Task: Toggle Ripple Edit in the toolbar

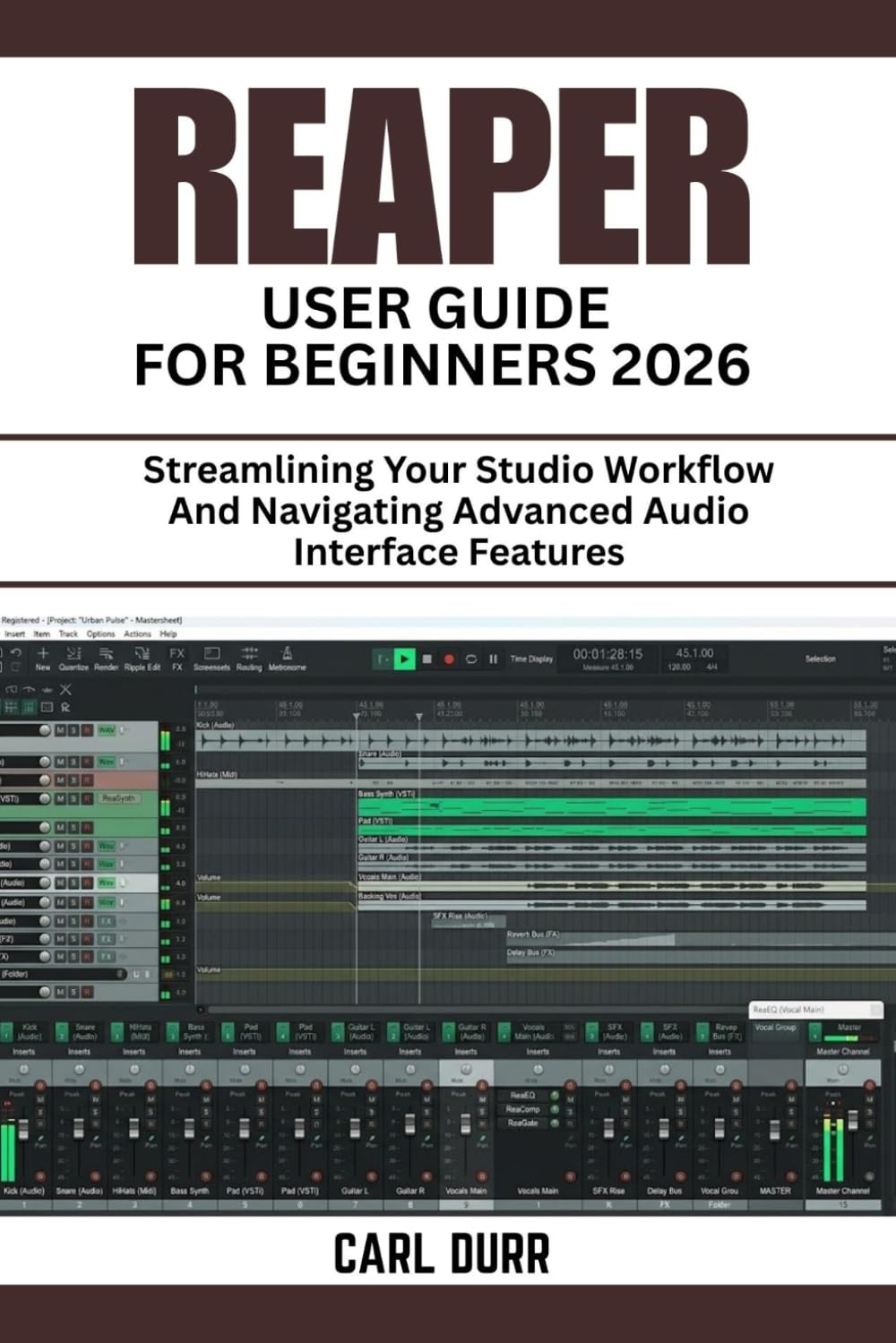Action: coord(142,659)
